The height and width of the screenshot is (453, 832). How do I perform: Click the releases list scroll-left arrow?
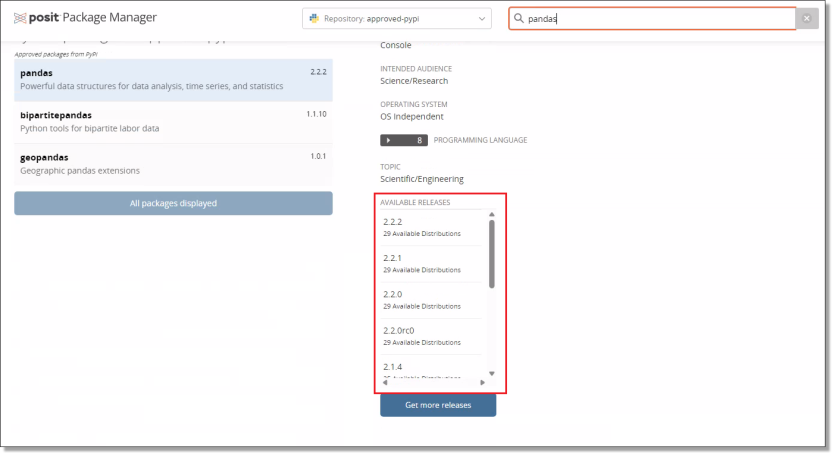tap(385, 383)
